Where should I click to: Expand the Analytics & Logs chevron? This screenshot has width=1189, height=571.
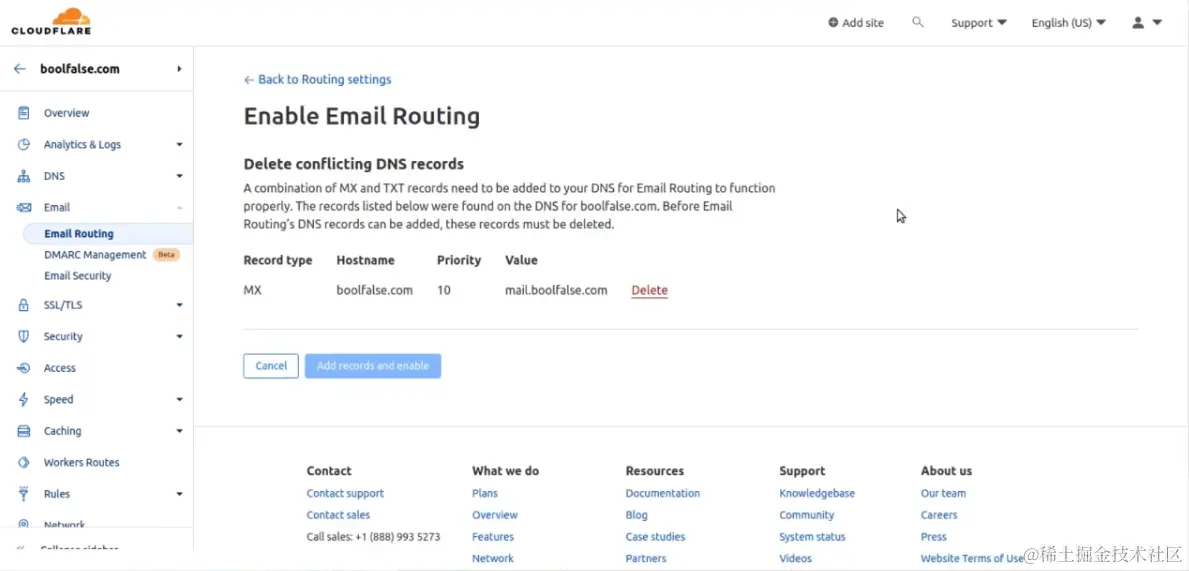tap(180, 144)
